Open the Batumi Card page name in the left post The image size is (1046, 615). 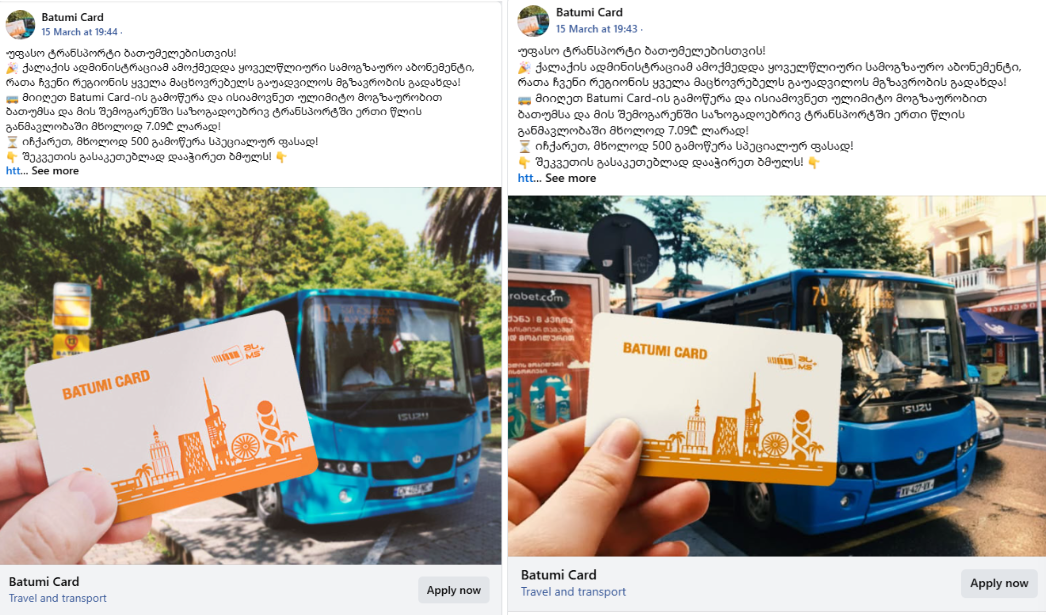point(72,17)
